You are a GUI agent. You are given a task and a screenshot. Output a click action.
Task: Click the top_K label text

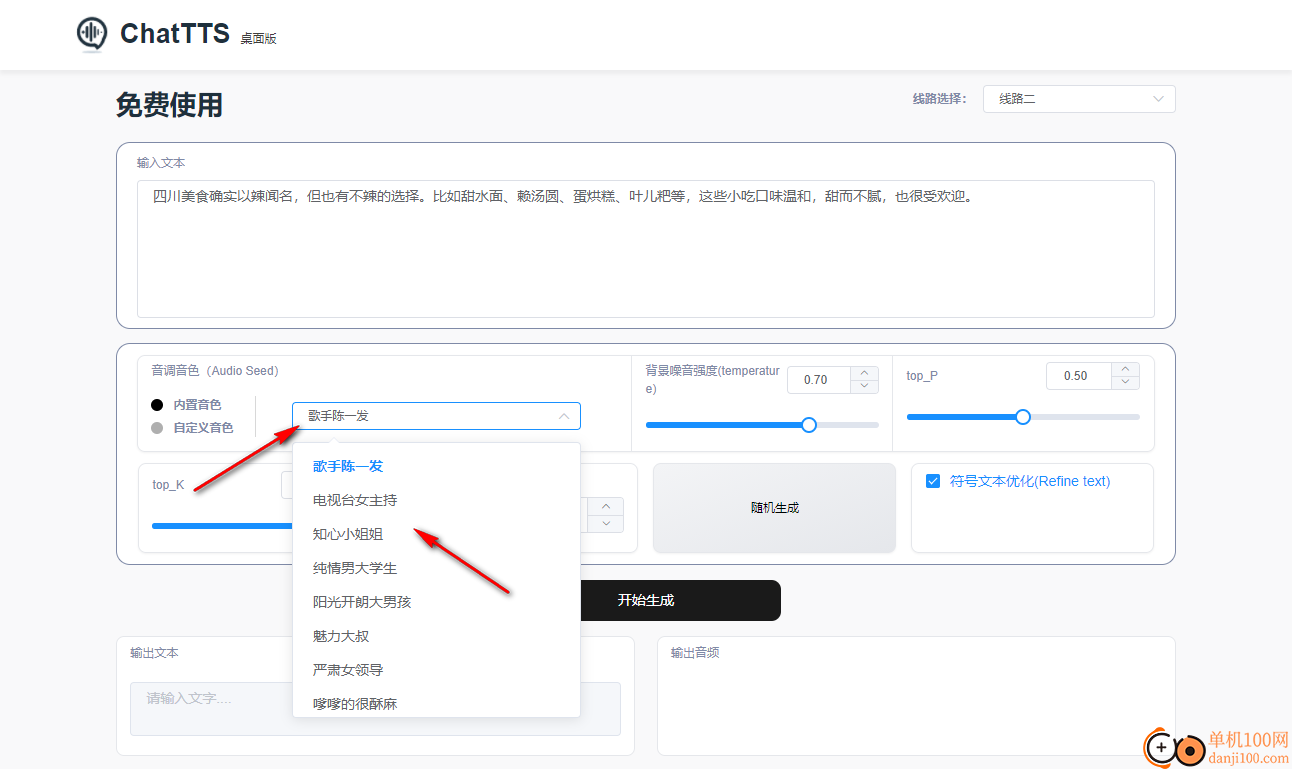[x=168, y=485]
